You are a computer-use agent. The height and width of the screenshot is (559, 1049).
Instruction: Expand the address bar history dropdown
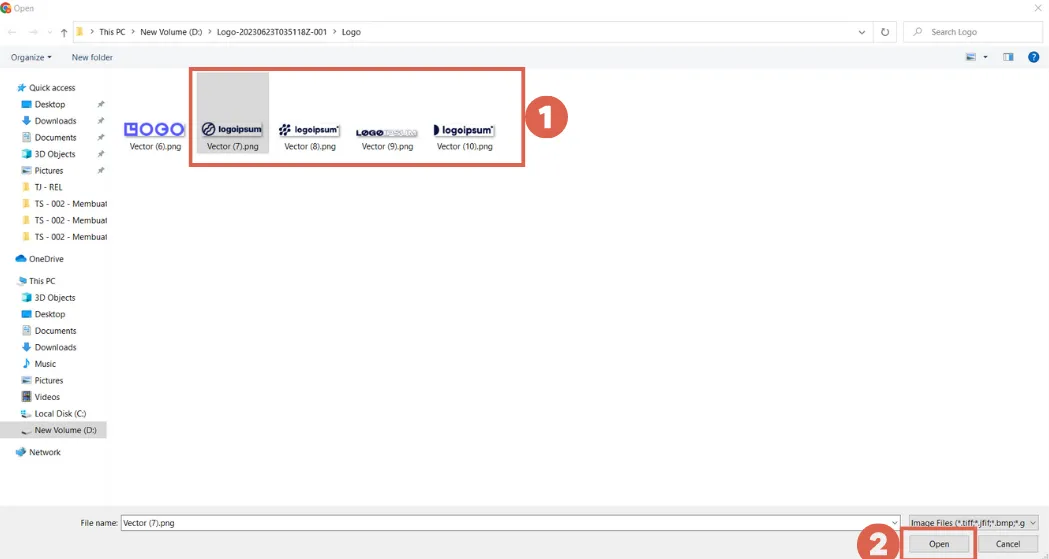pyautogui.click(x=862, y=32)
